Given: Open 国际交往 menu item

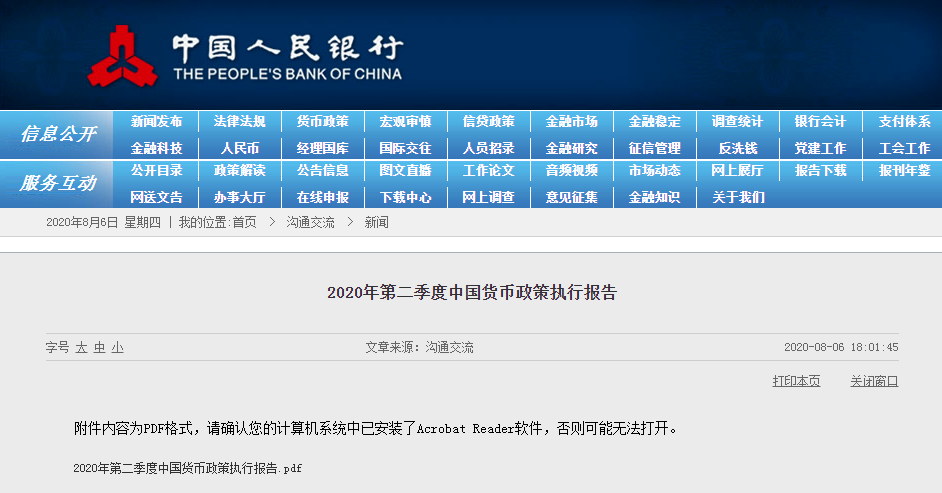Looking at the screenshot, I should 406,148.
